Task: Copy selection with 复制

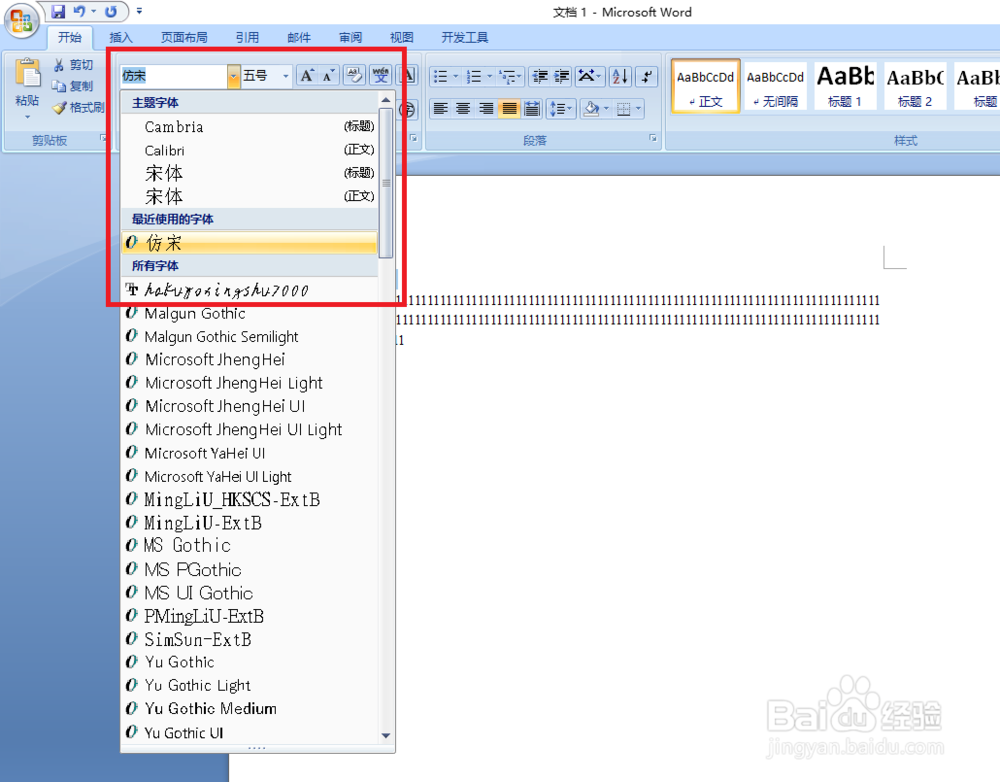Action: pyautogui.click(x=73, y=86)
